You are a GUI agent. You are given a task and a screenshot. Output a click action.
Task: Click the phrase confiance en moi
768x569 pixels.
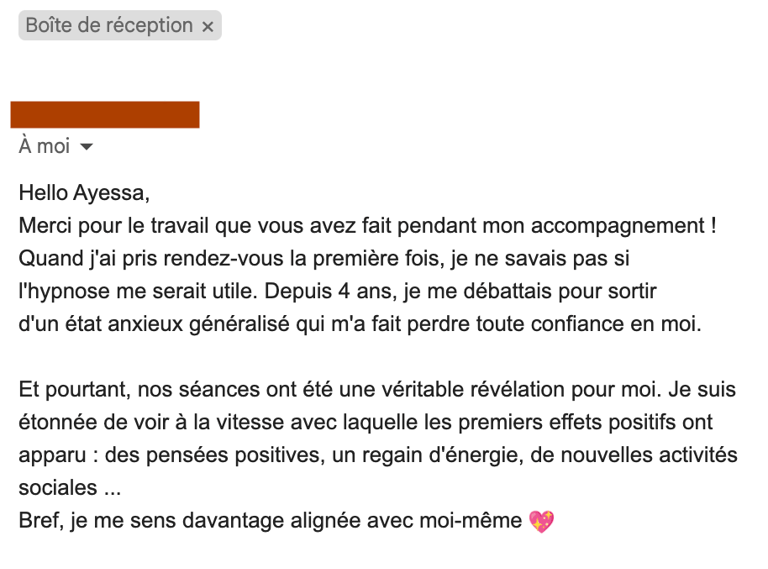click(x=616, y=324)
